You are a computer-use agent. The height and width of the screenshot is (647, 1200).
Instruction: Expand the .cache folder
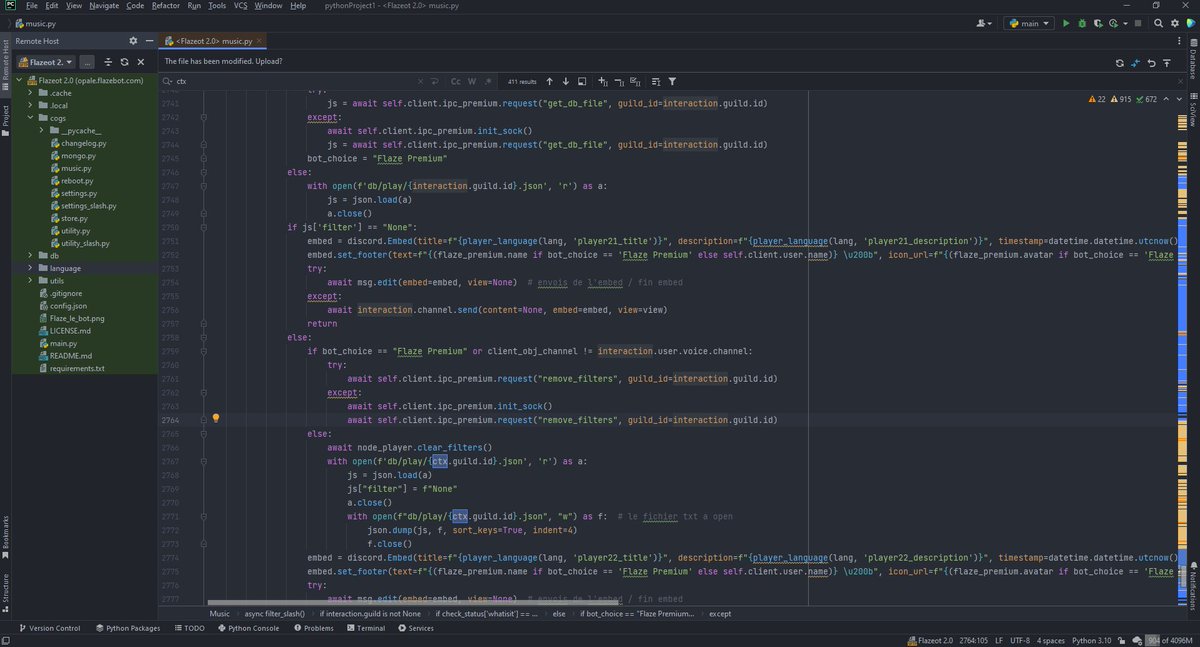pos(31,93)
